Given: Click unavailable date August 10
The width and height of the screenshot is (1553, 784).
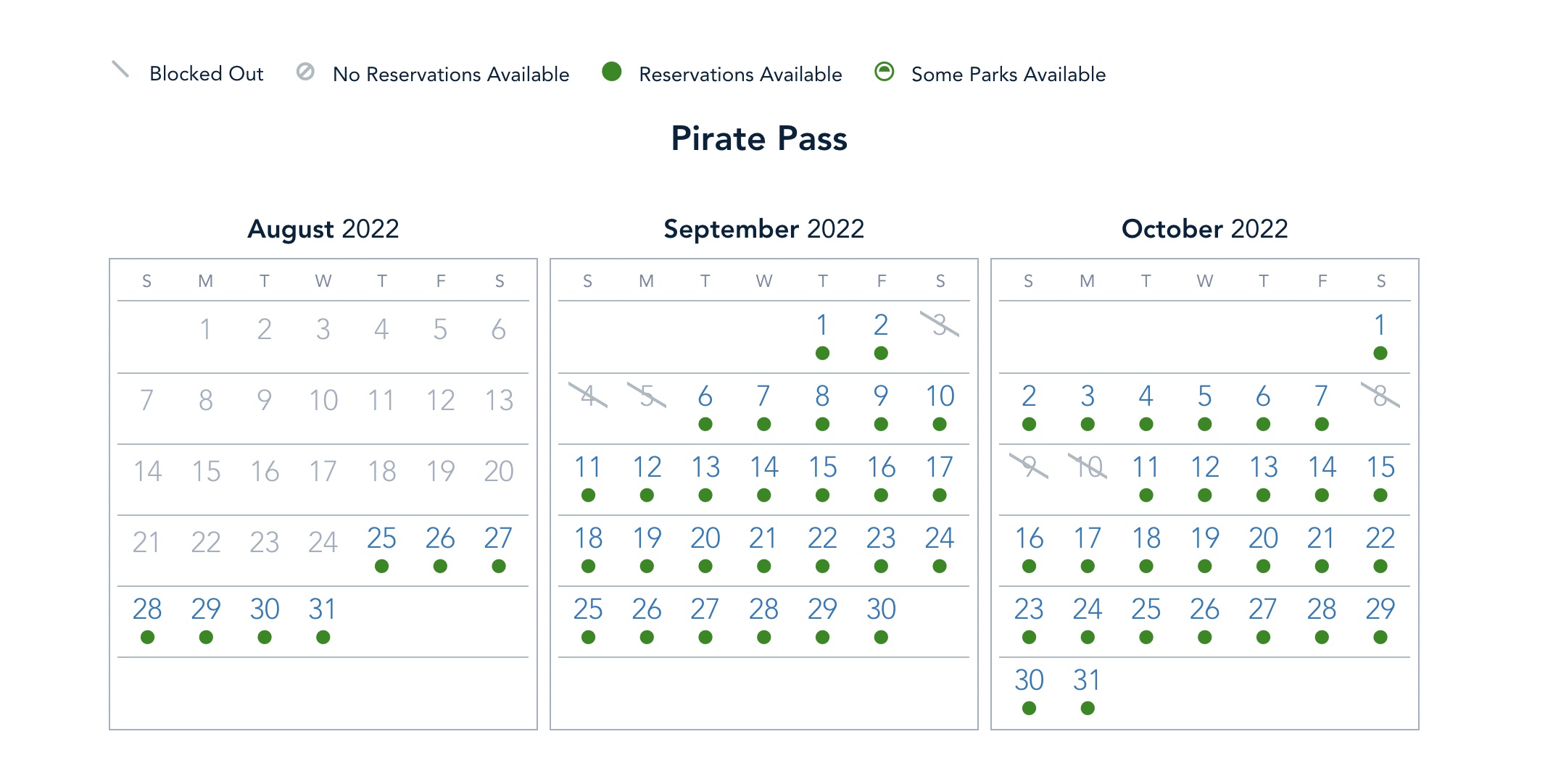Looking at the screenshot, I should click(x=323, y=400).
